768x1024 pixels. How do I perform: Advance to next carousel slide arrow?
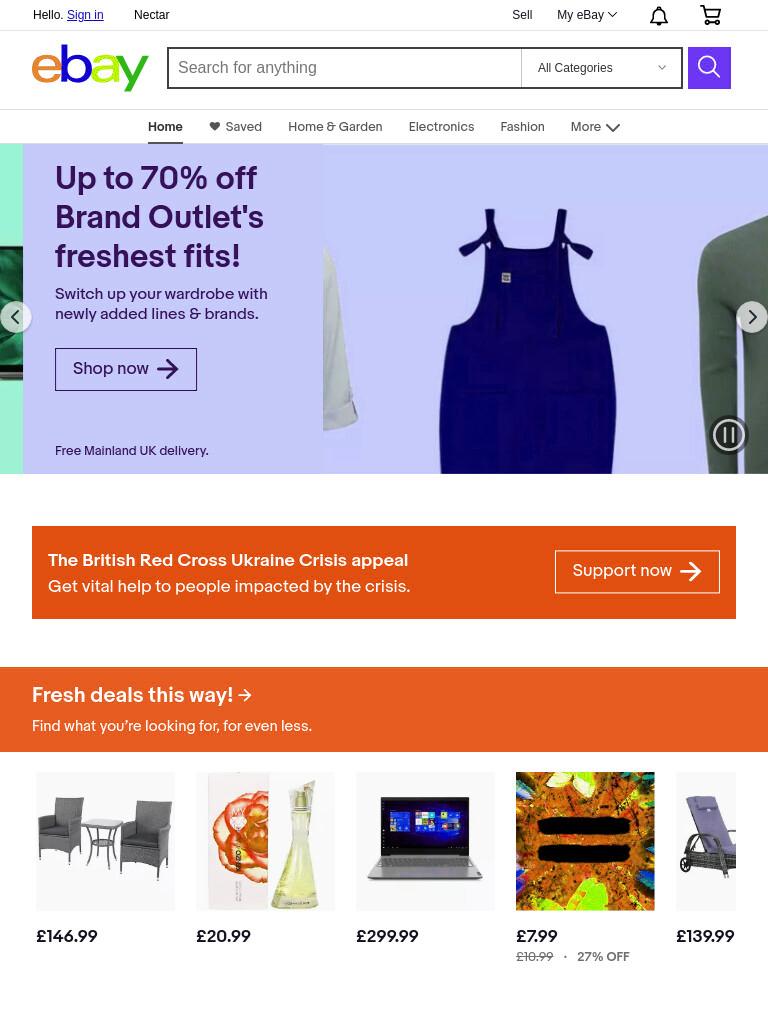point(752,317)
